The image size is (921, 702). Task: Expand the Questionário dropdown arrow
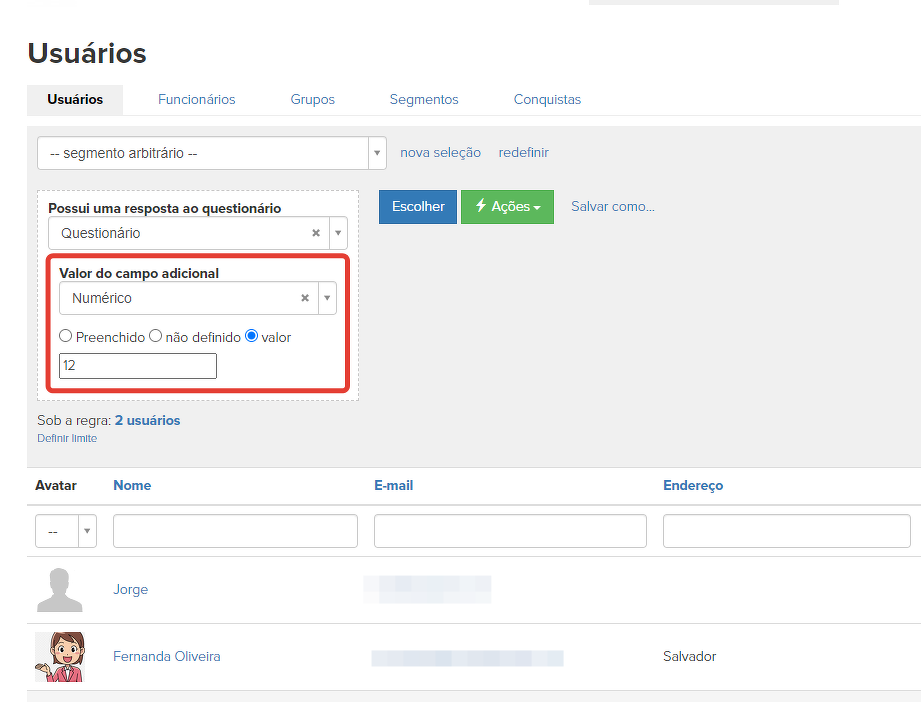pyautogui.click(x=338, y=233)
